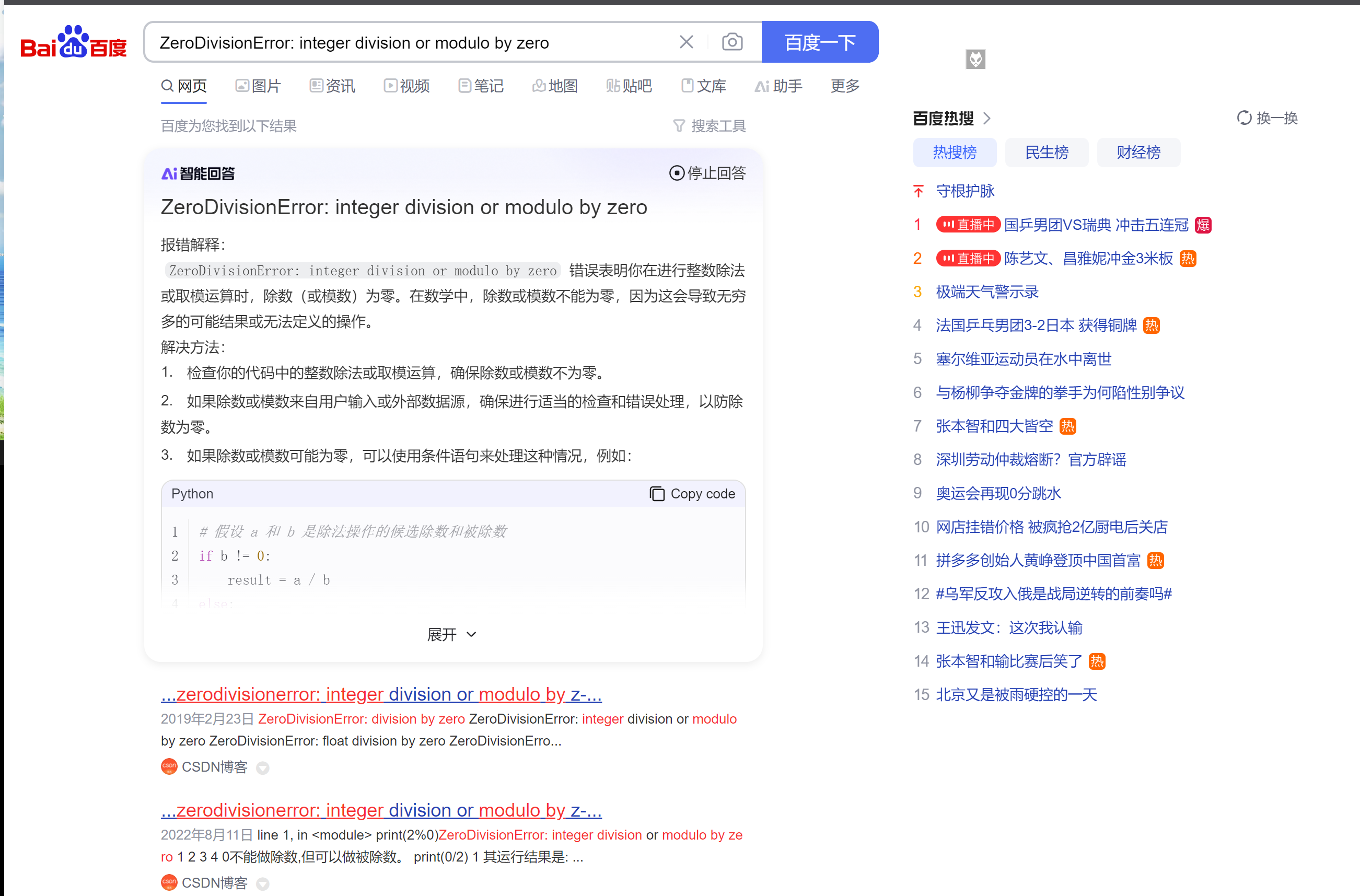Open camera image search icon

732,42
